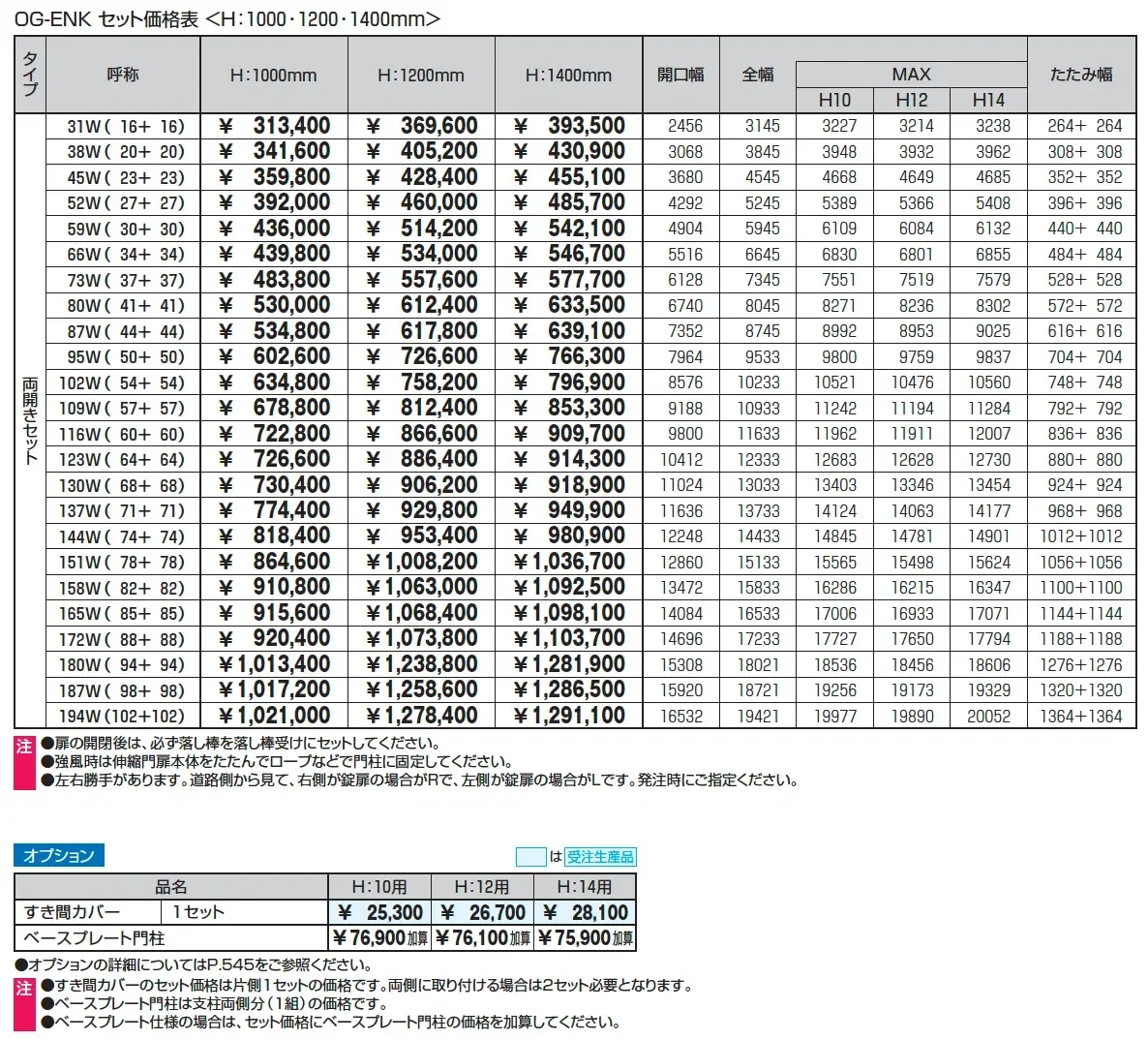Click price ¥392,000 in 52W row

(275, 203)
